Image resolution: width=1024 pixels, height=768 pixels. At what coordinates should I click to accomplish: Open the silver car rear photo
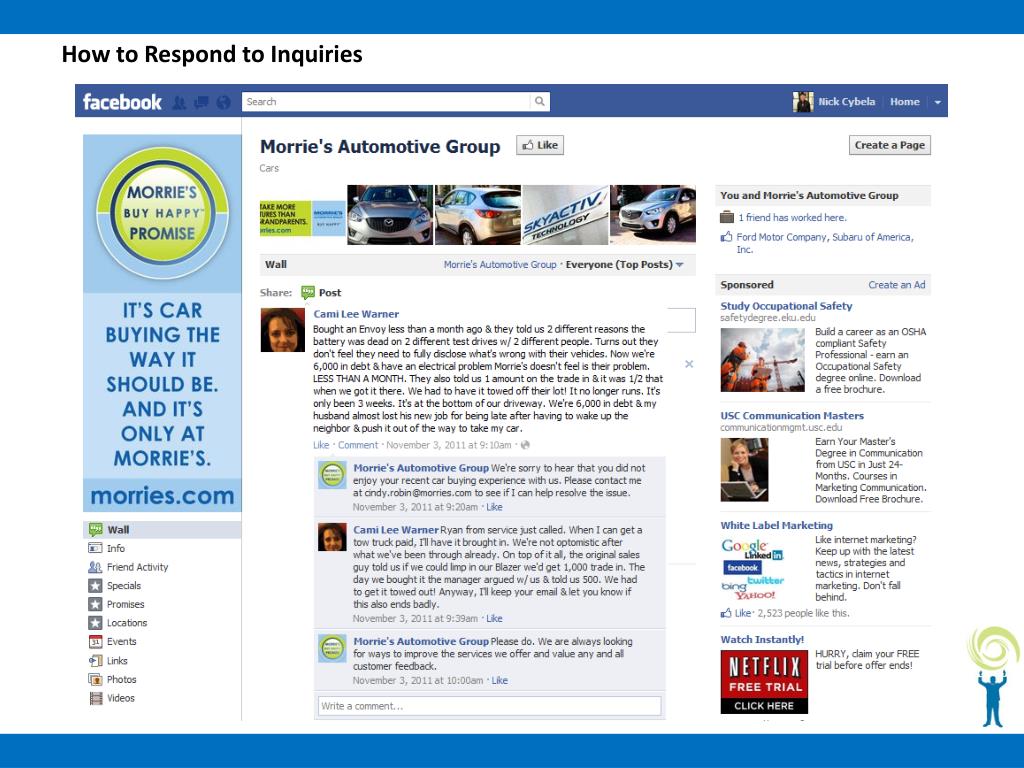click(477, 215)
